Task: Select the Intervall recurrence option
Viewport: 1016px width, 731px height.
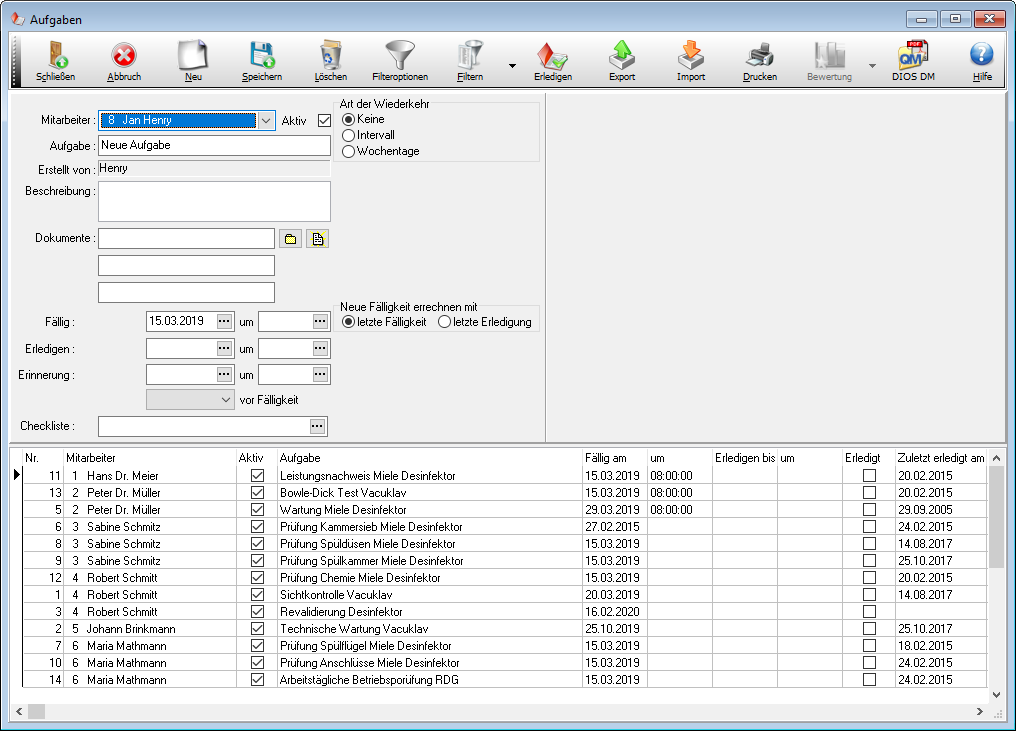Action: pyautogui.click(x=349, y=135)
